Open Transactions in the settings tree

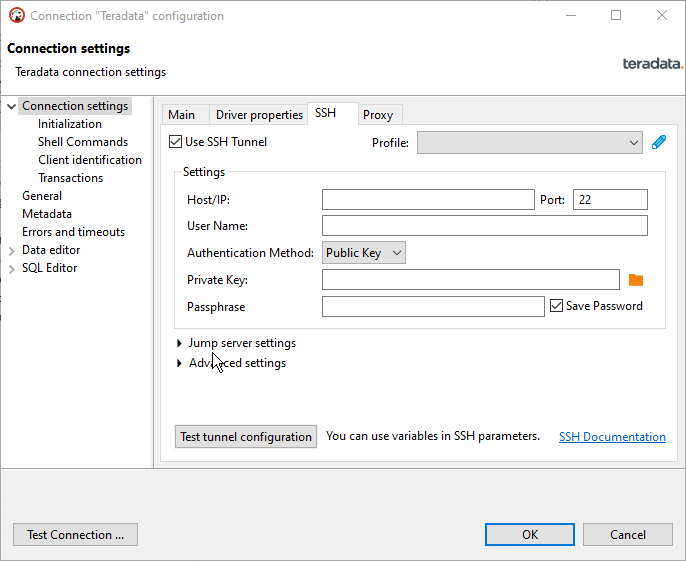pyautogui.click(x=70, y=178)
